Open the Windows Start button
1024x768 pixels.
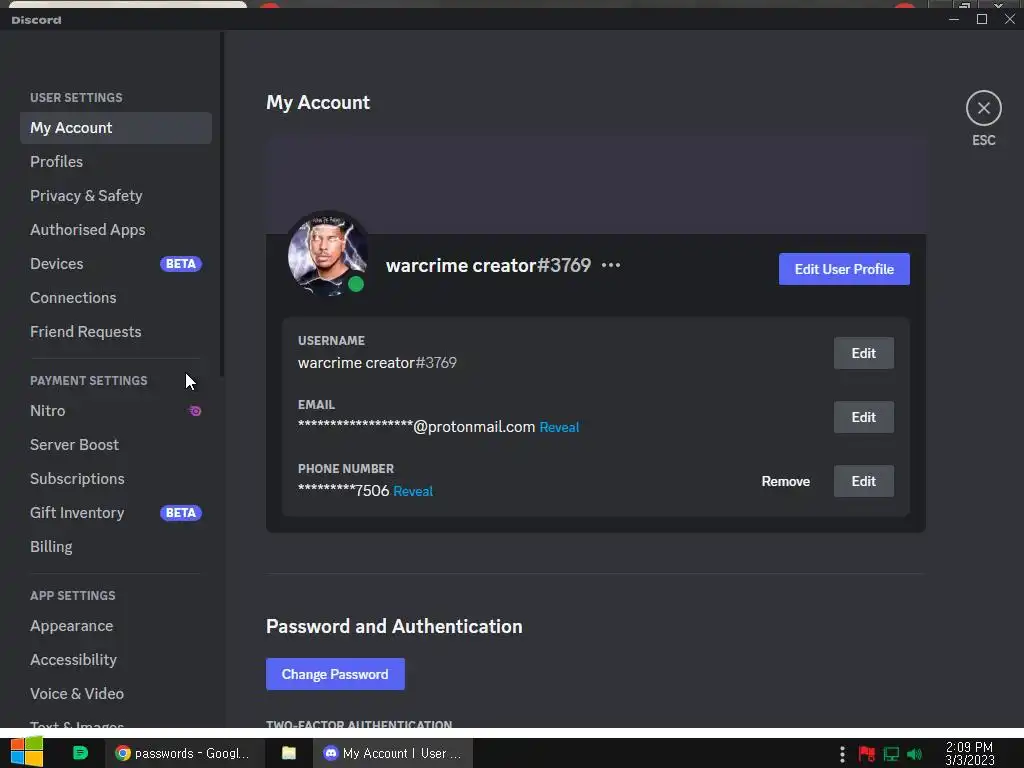[27, 753]
